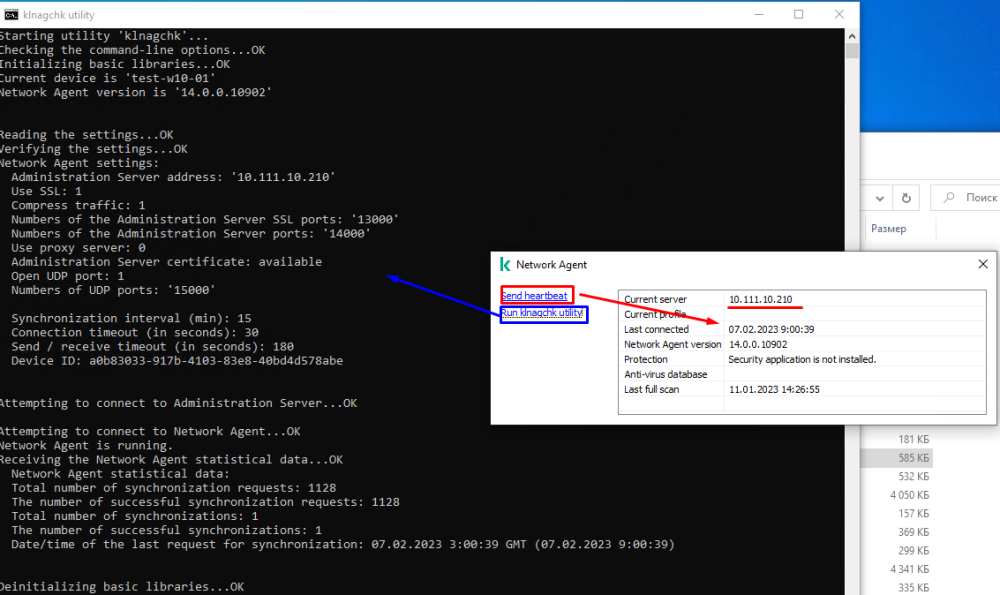Click the 'Use SSL: 1' console line
This screenshot has width=1000, height=595.
[46, 191]
